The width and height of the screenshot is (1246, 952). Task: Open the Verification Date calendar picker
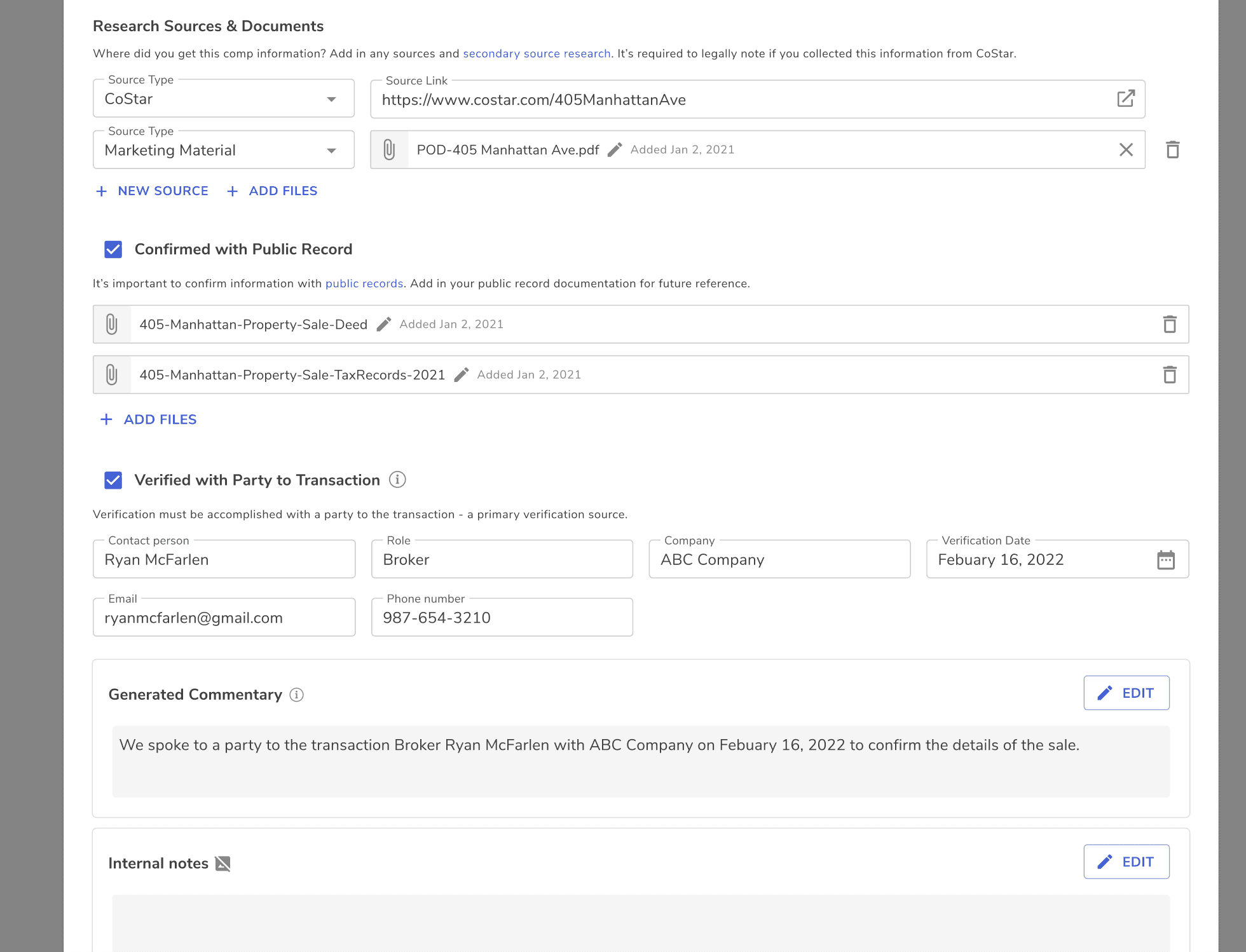(x=1165, y=559)
